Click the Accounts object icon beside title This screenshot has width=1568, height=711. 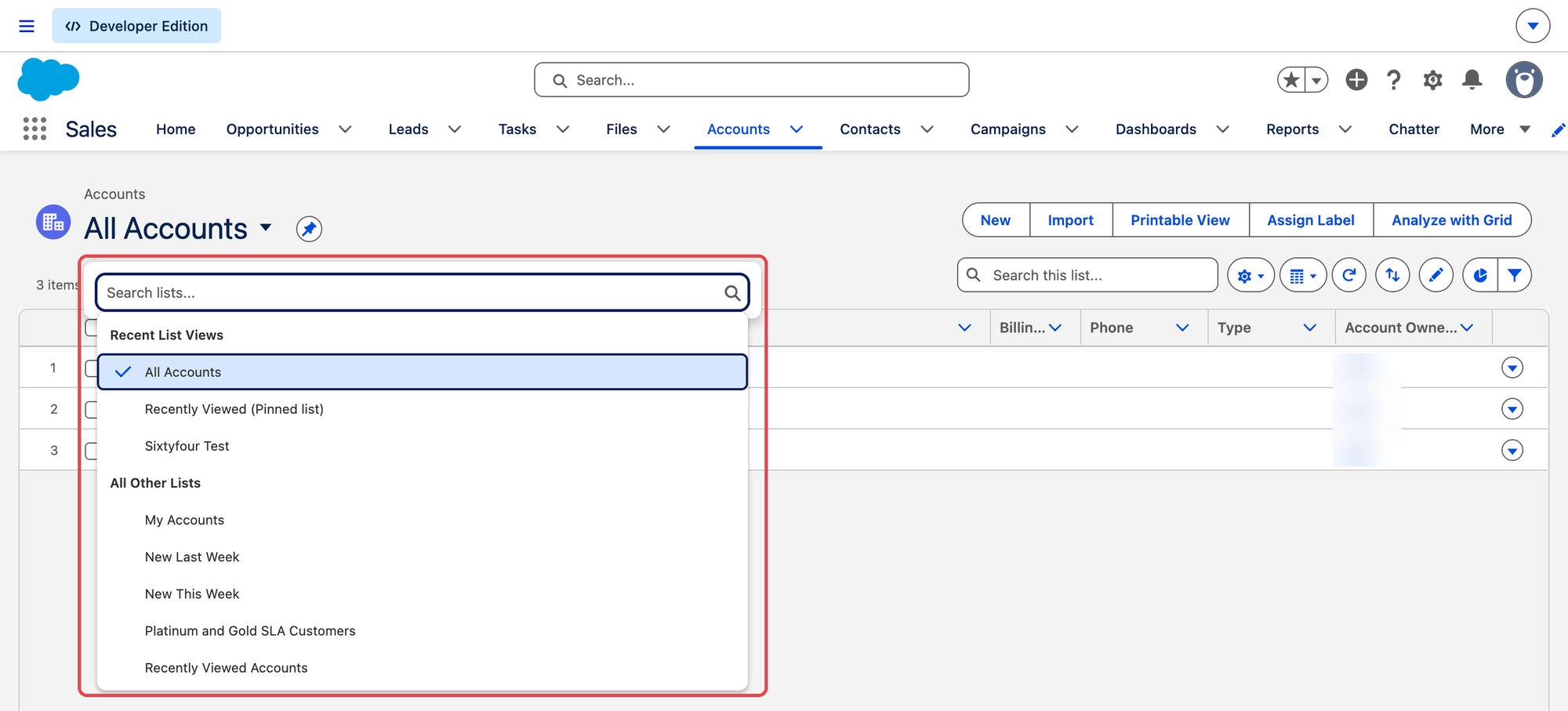coord(53,222)
